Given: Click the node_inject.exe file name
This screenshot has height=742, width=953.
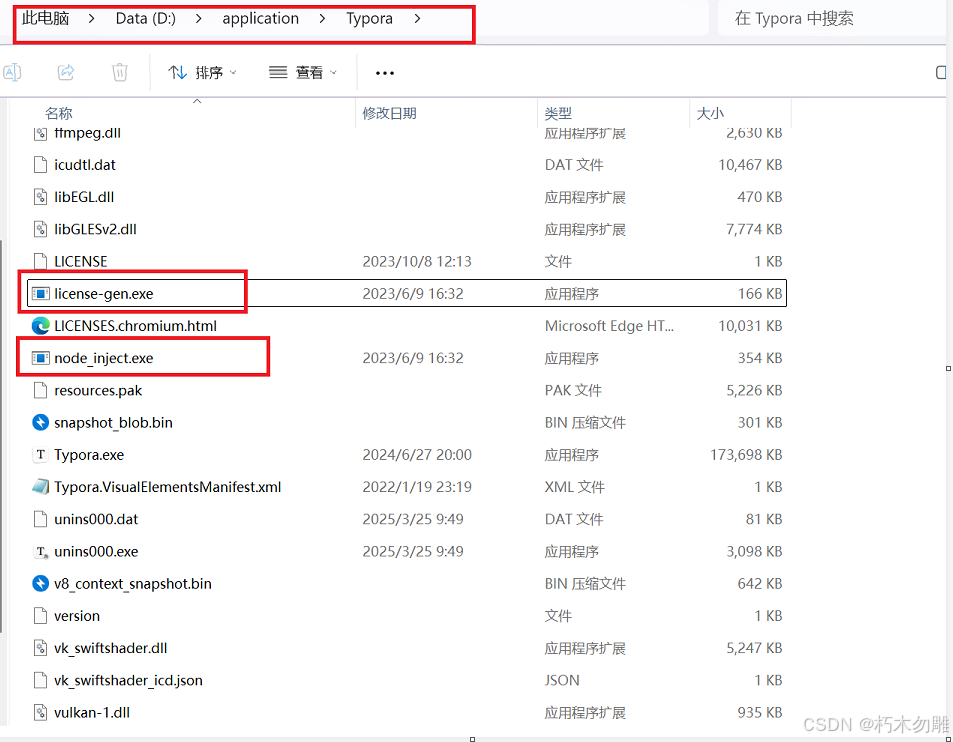Looking at the screenshot, I should point(103,358).
